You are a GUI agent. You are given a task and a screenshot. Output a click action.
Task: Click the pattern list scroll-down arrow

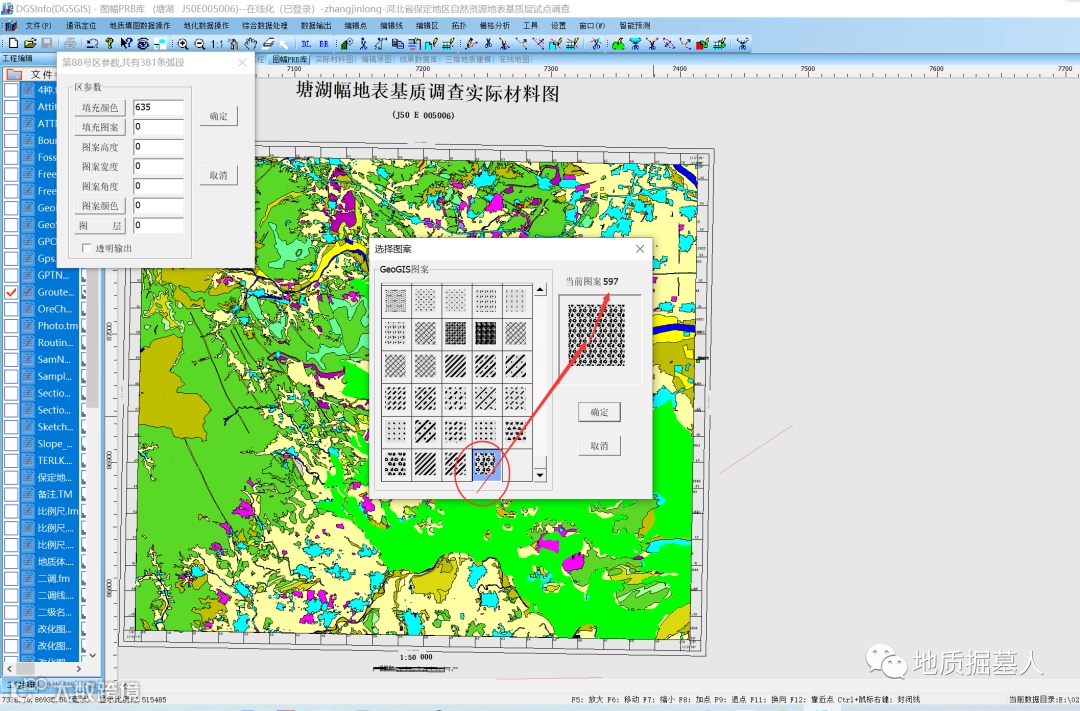541,475
